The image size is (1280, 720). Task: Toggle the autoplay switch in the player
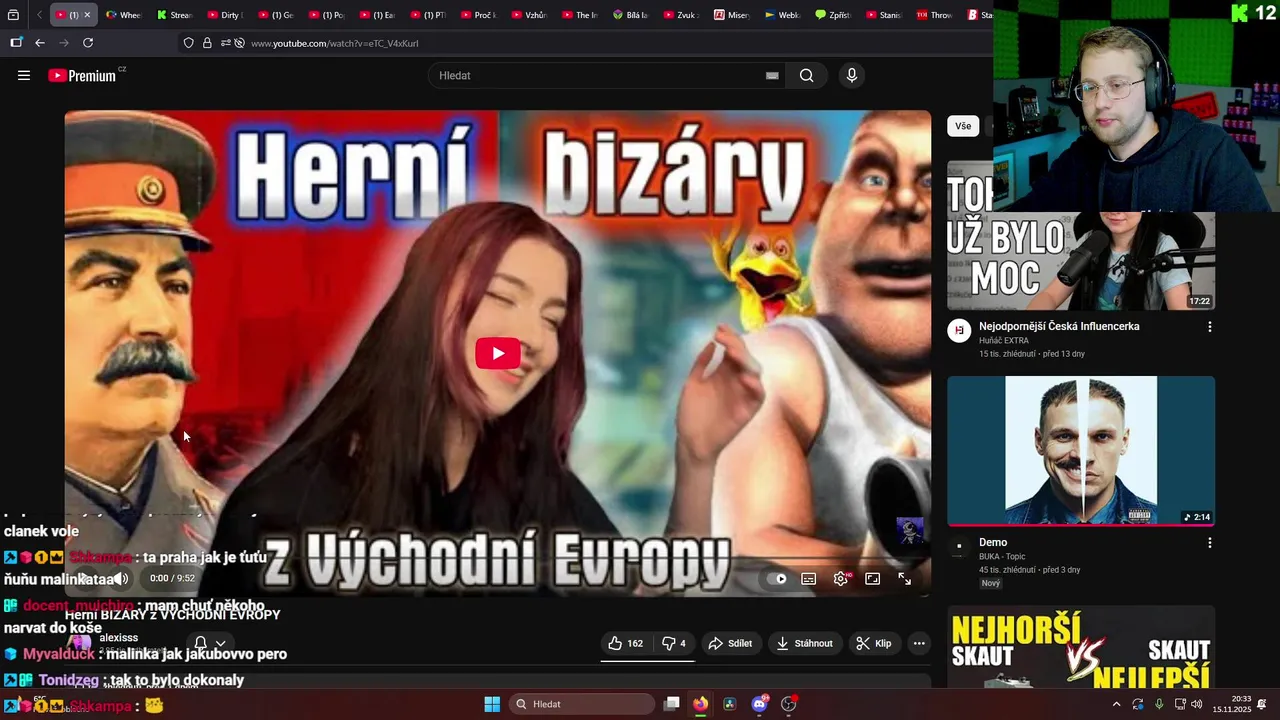coord(776,578)
